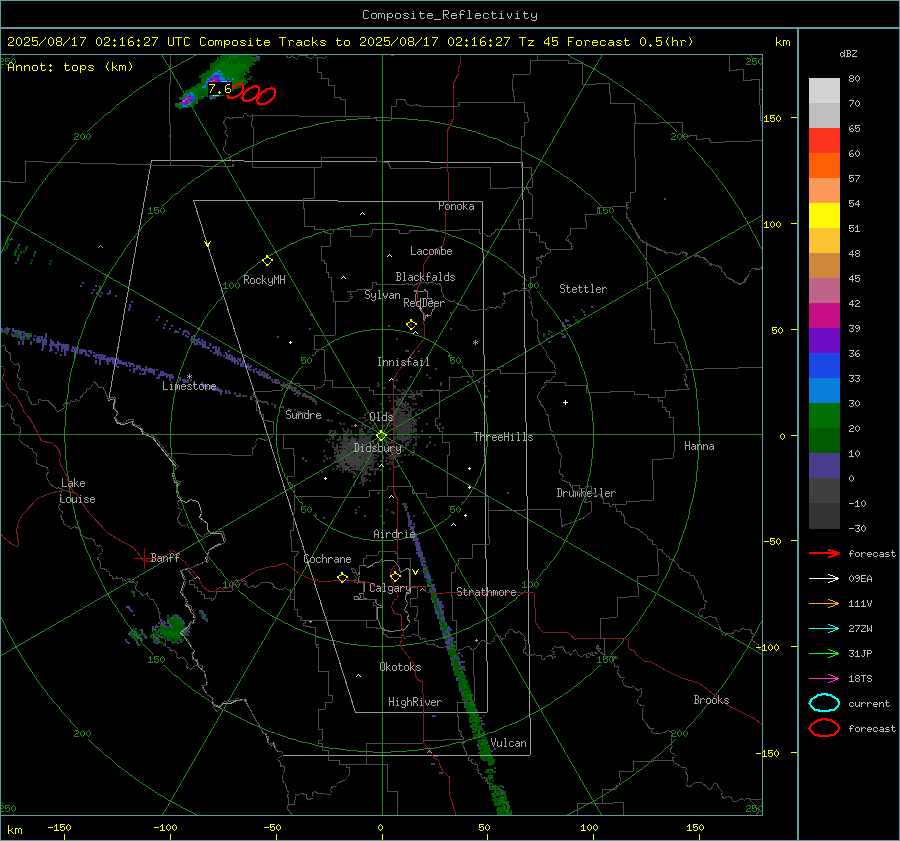This screenshot has height=841, width=900.
Task: Click the yellow radar-site diamond at the range-ring centre
Action: [381, 436]
